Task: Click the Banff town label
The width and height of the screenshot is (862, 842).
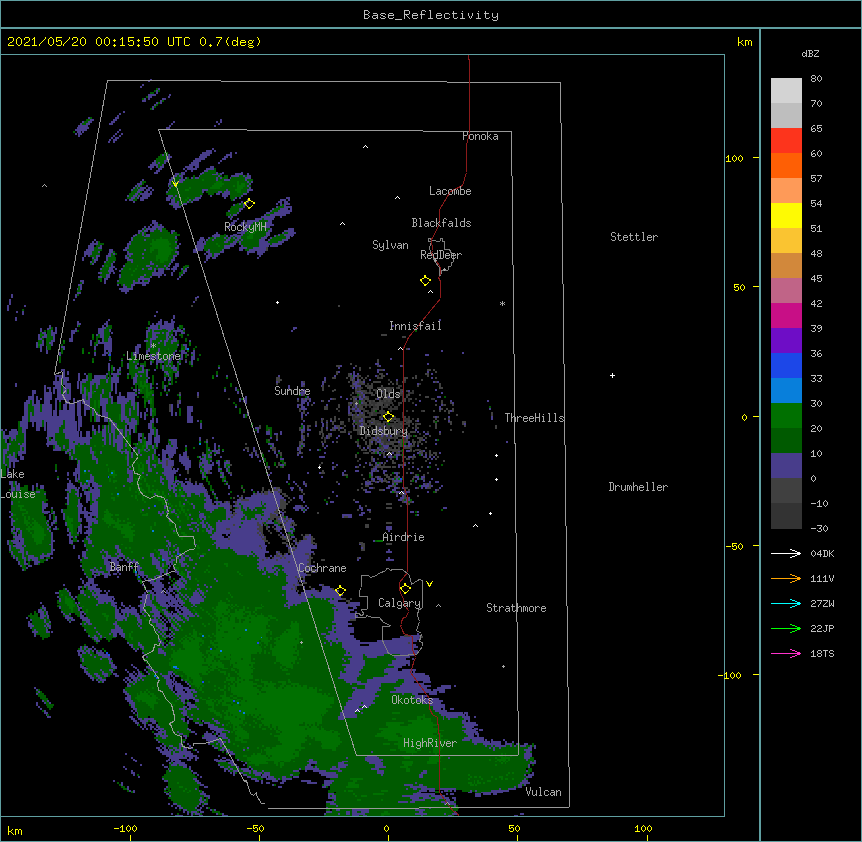Action: 124,567
